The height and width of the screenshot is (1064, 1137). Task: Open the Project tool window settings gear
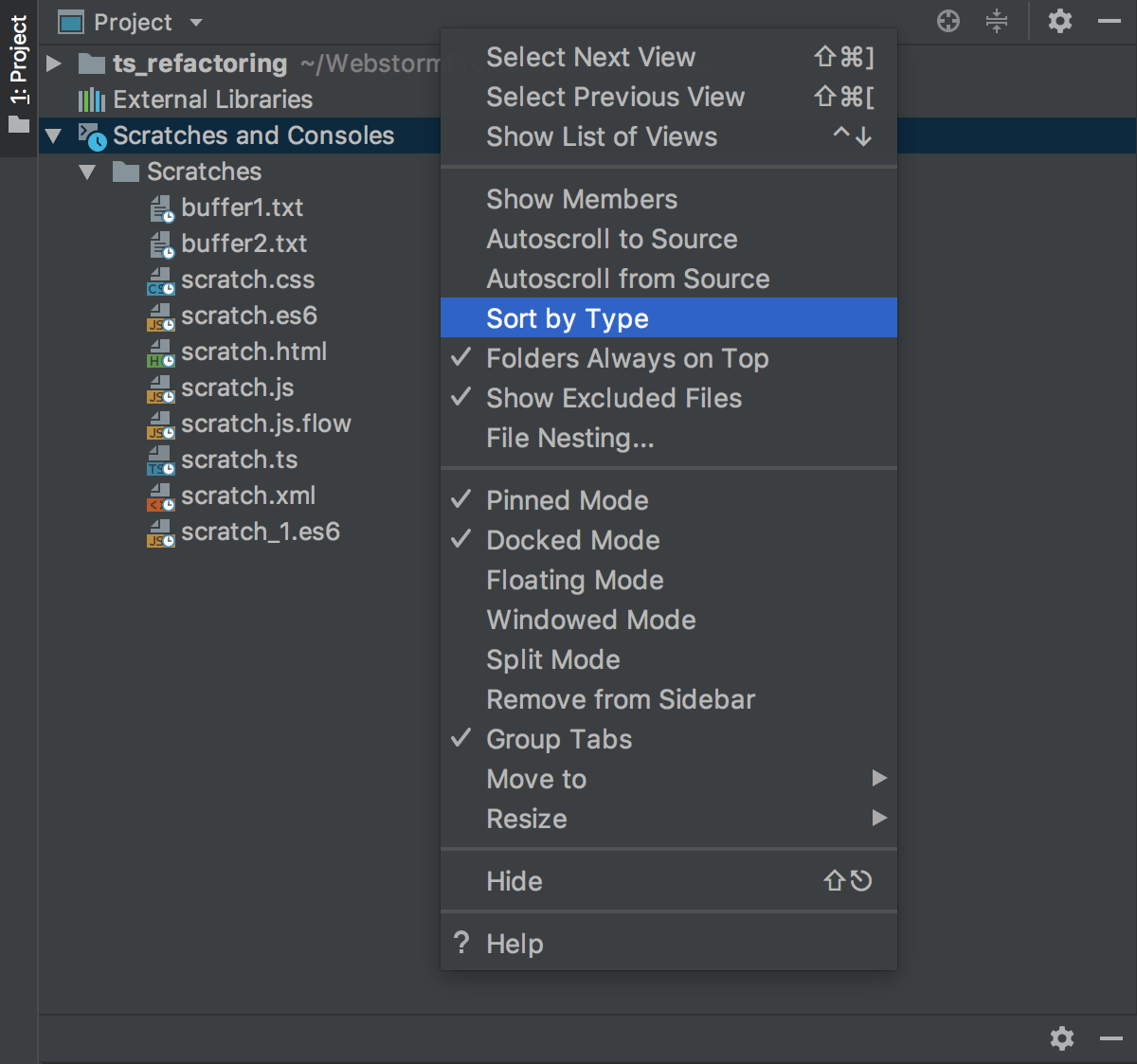coord(1059,21)
